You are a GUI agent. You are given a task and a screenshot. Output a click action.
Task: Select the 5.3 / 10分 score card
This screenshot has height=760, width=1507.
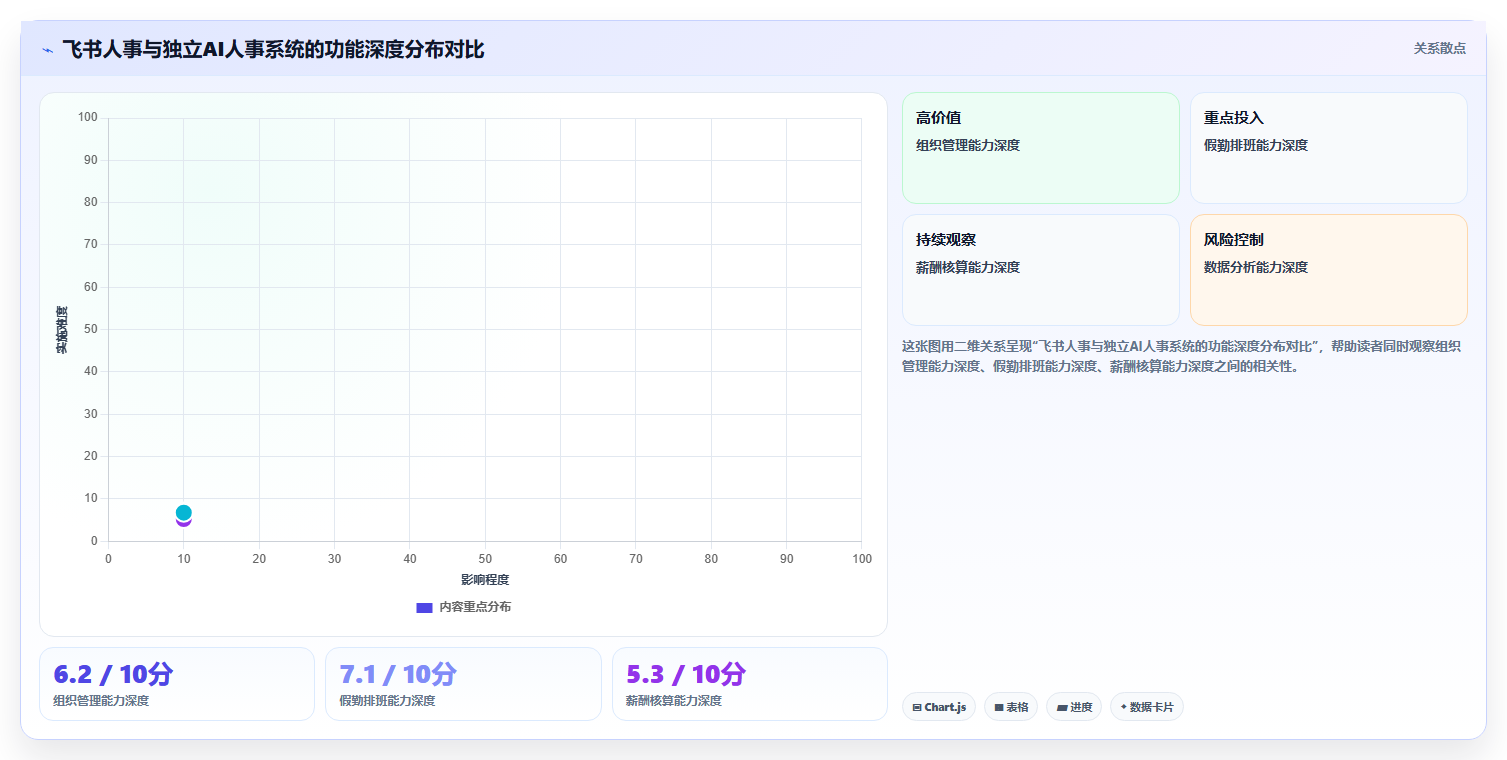[x=750, y=684]
